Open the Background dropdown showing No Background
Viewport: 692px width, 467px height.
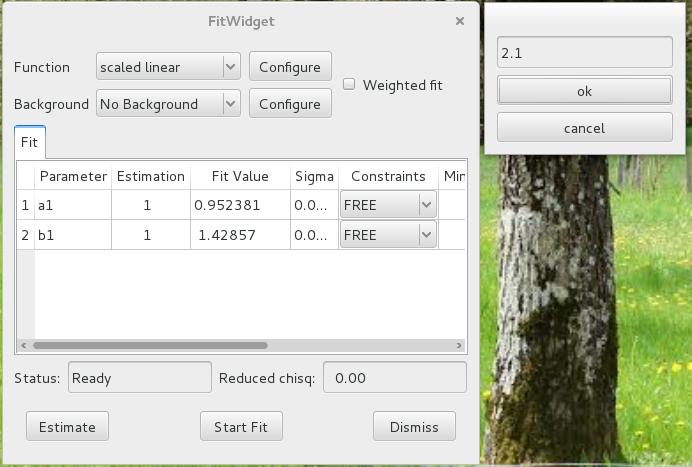click(x=168, y=104)
